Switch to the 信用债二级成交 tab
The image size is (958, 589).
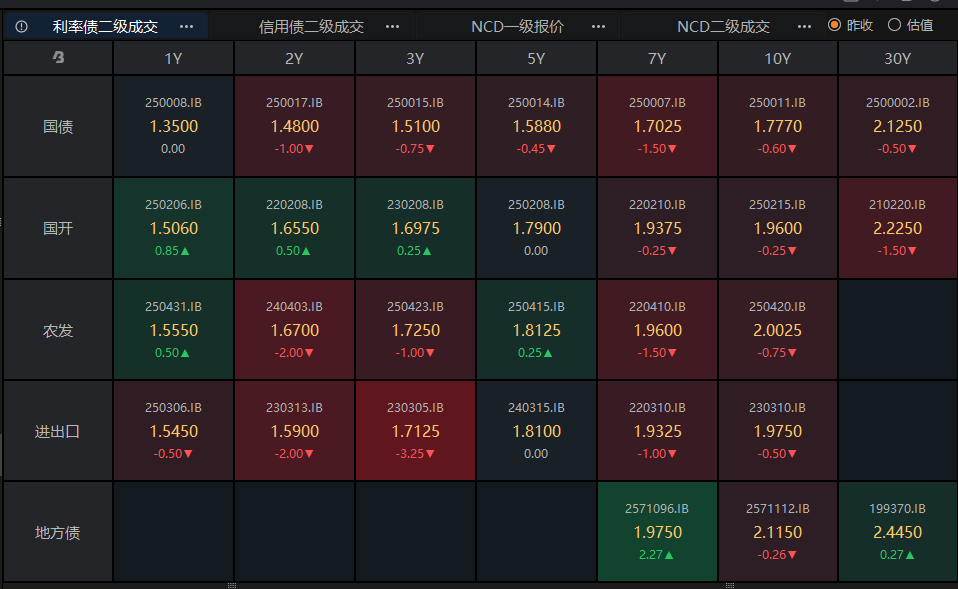click(x=311, y=26)
